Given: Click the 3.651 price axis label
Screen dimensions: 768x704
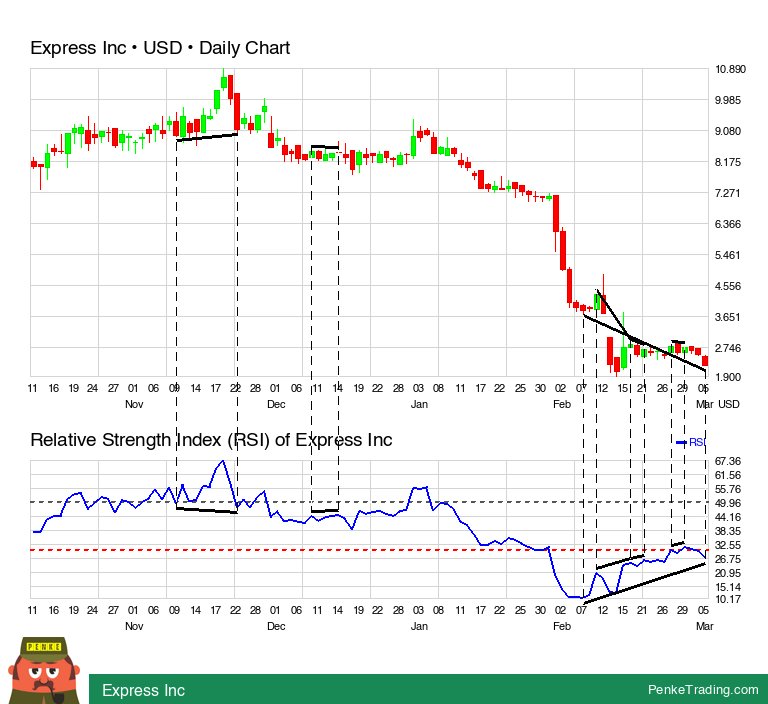Looking at the screenshot, I should pyautogui.click(x=728, y=317).
